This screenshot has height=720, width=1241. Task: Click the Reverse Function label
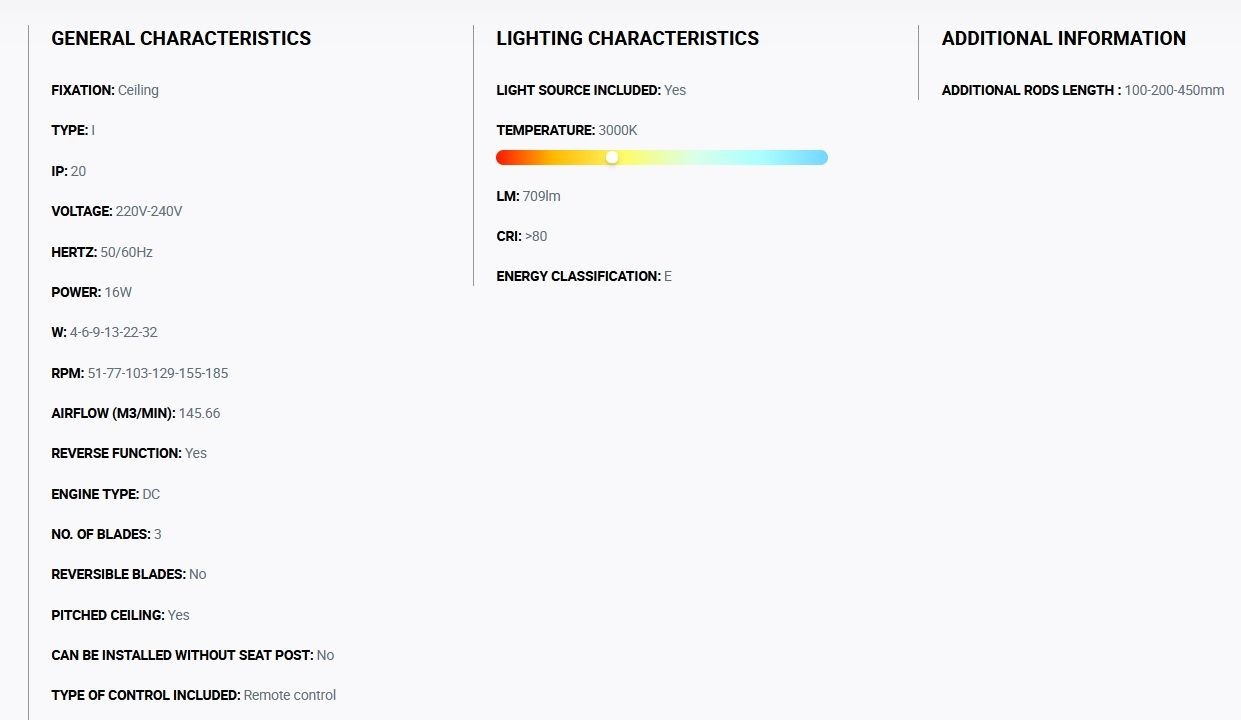[116, 453]
